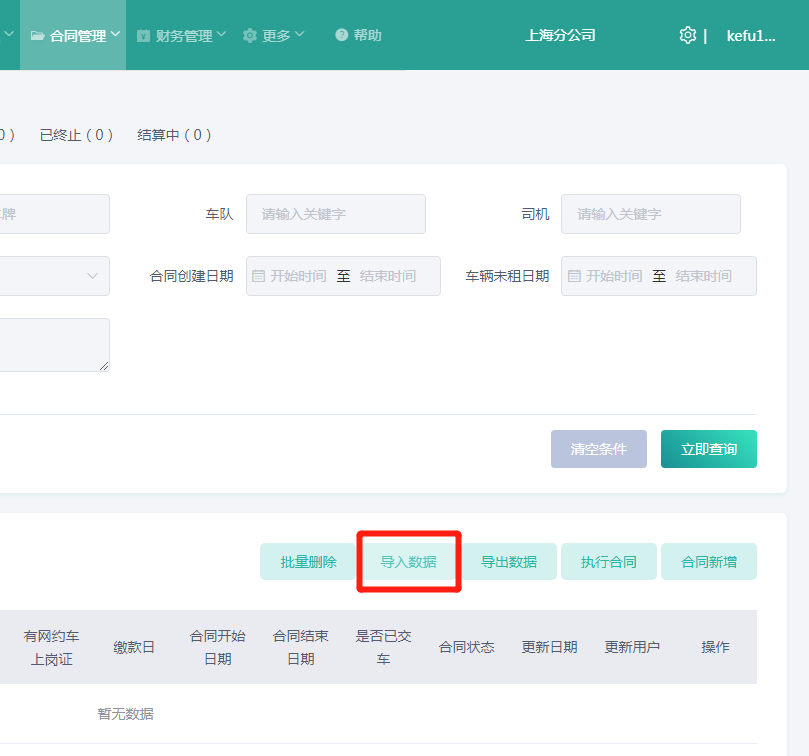Focus the 司机 keyword input
809x756 pixels.
[650, 214]
